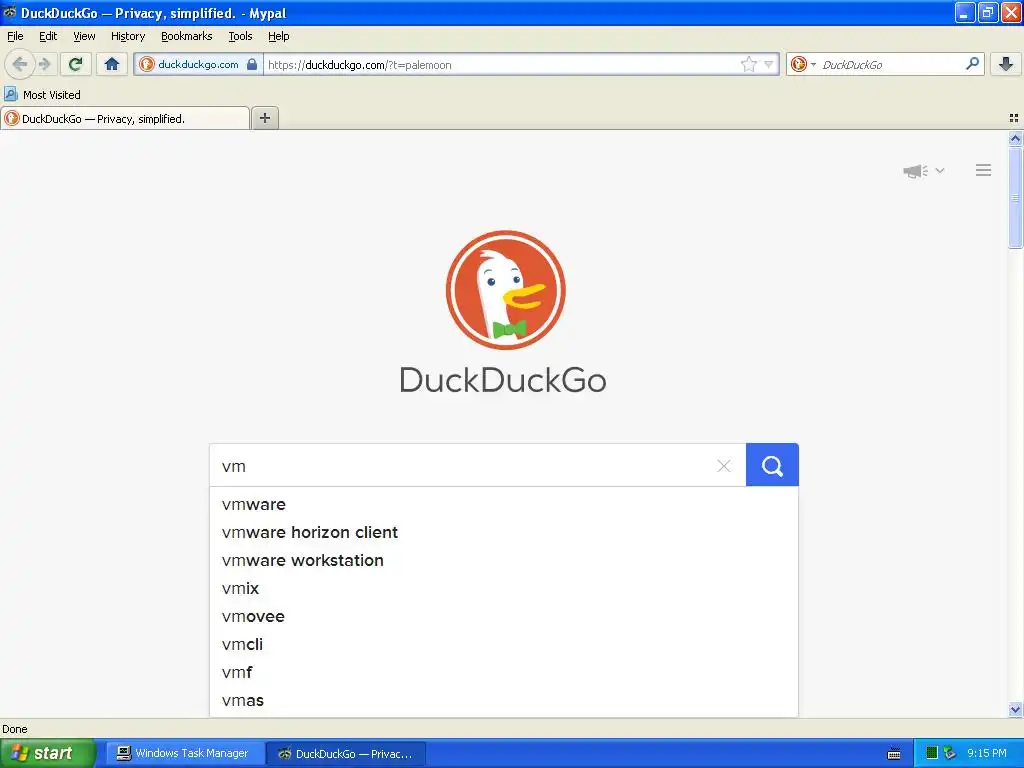Click the blue search magnifier button

pyautogui.click(x=772, y=465)
